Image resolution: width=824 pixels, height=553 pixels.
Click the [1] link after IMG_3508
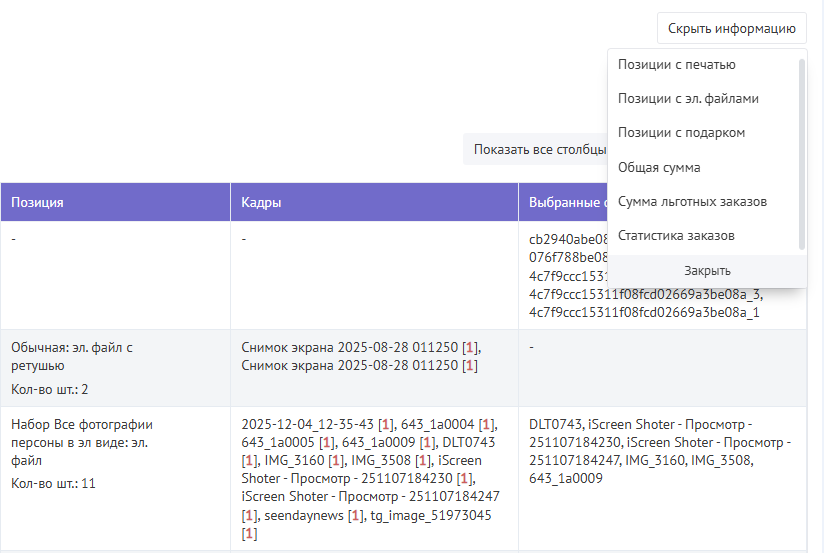pyautogui.click(x=425, y=460)
